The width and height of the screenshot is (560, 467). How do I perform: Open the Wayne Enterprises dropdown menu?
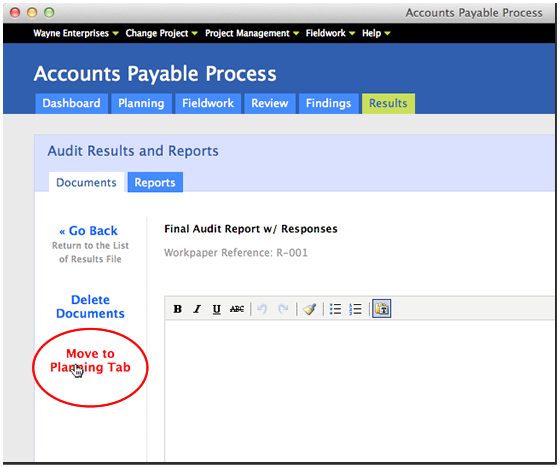click(x=76, y=33)
